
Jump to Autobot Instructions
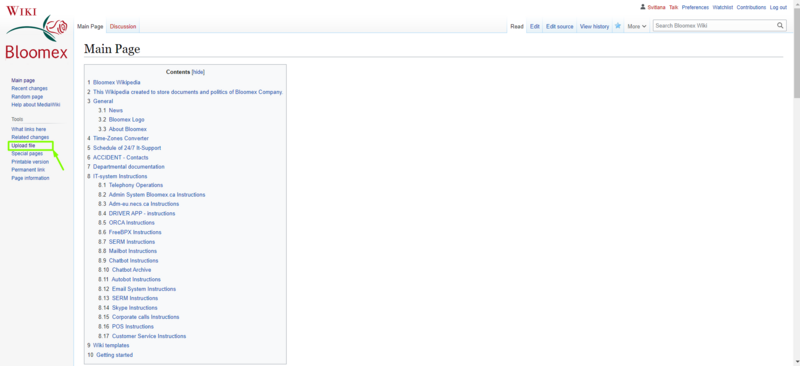click(136, 280)
